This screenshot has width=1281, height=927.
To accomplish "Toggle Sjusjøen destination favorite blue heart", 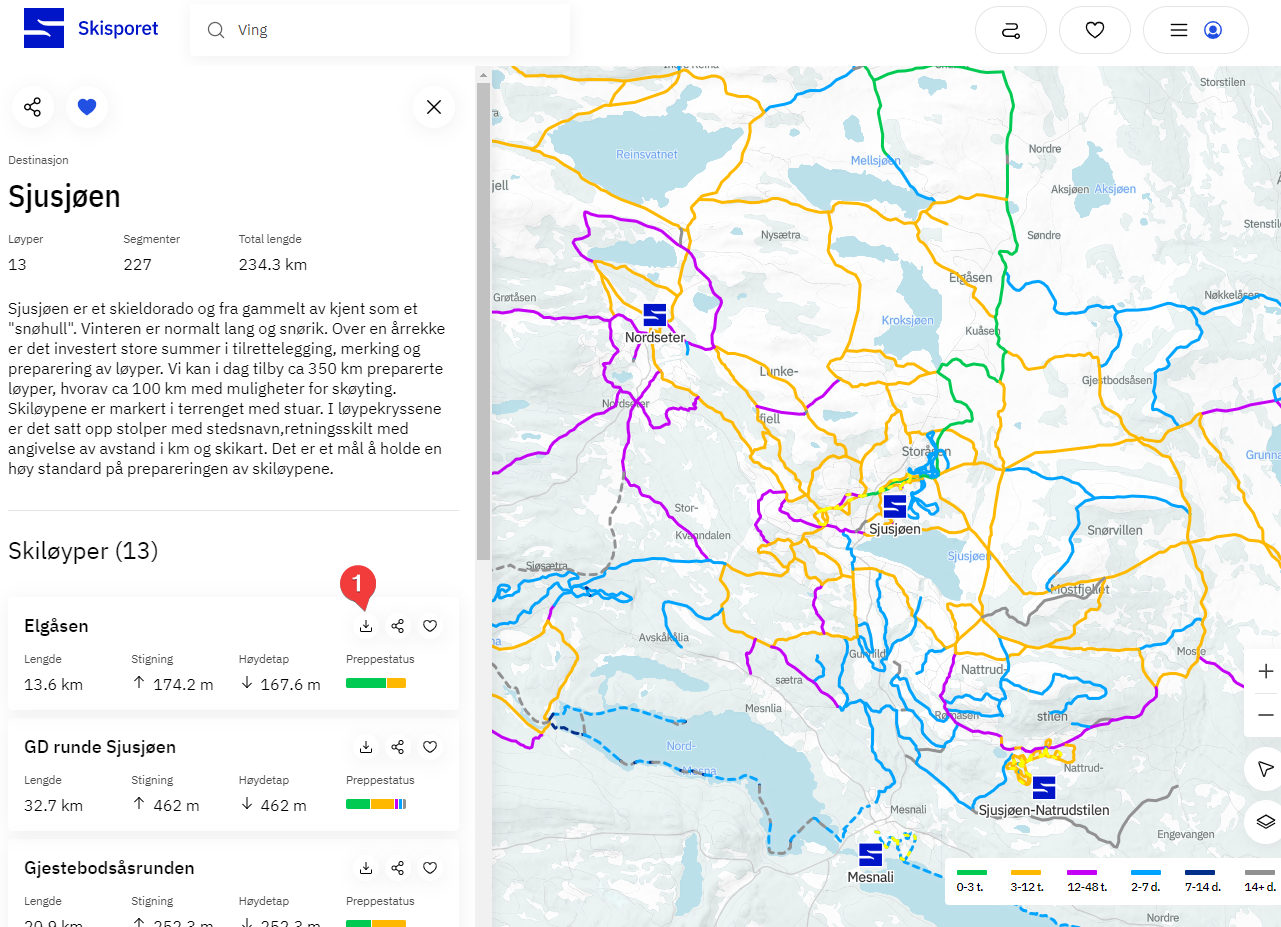I will click(87, 107).
